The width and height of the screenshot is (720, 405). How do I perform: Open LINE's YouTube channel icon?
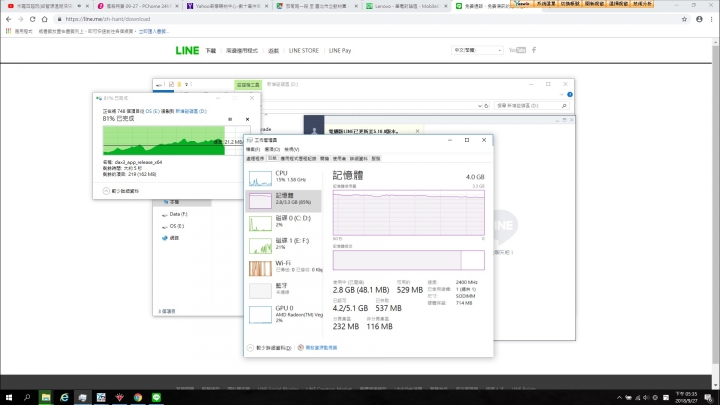[x=518, y=50]
